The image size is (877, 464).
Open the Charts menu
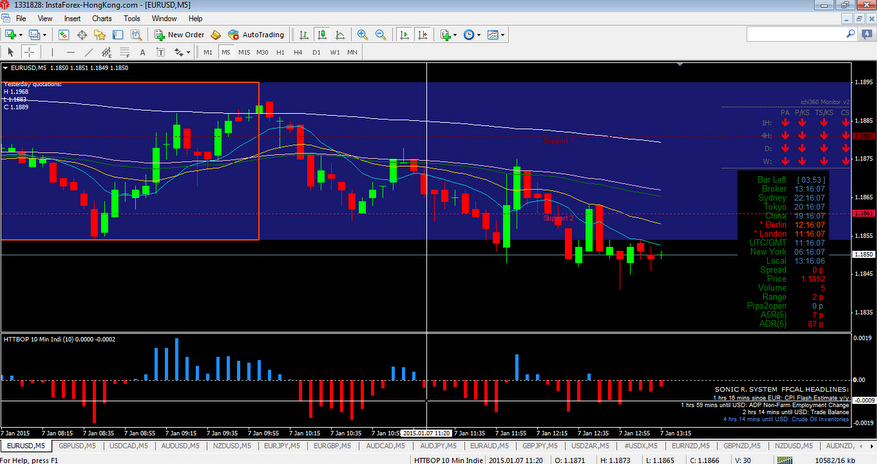[x=102, y=18]
